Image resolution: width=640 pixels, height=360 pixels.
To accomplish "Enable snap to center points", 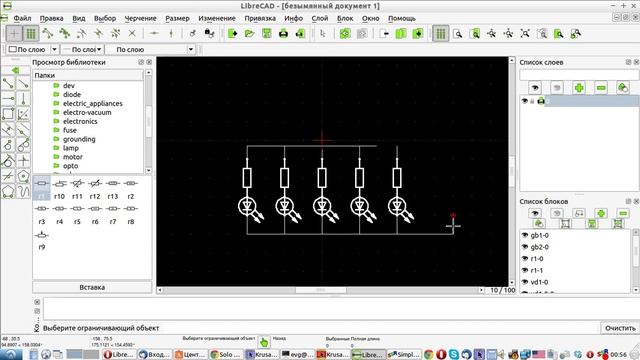I will tap(82, 33).
